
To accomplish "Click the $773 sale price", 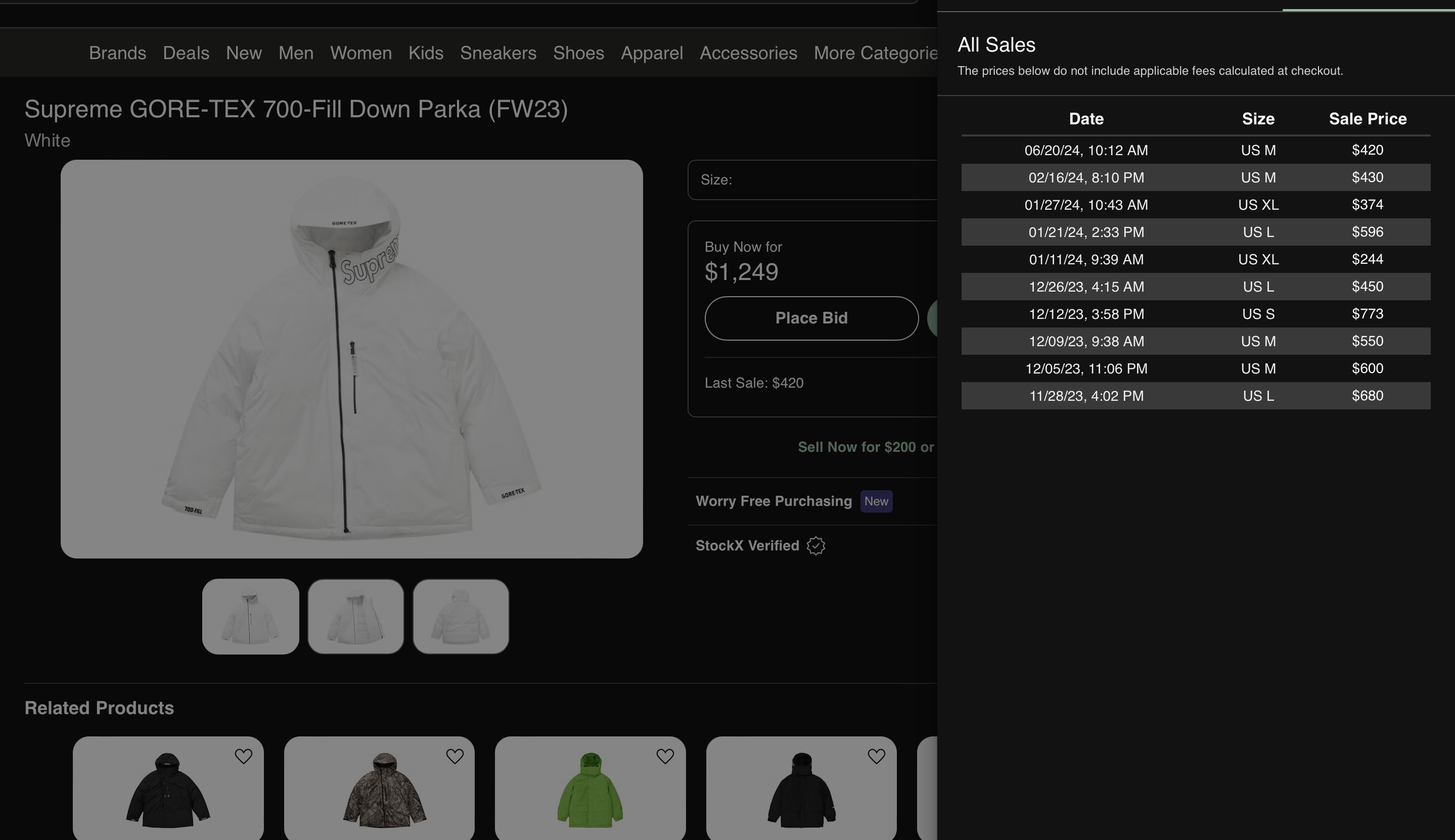I will click(x=1368, y=314).
